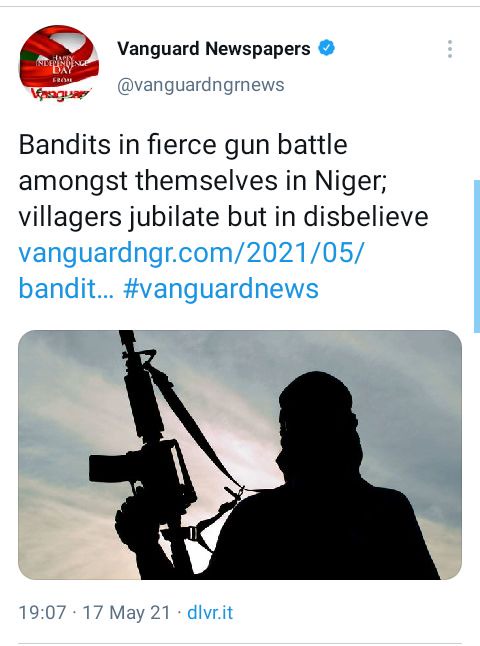Click the 19:07 timestamp

tap(42, 613)
